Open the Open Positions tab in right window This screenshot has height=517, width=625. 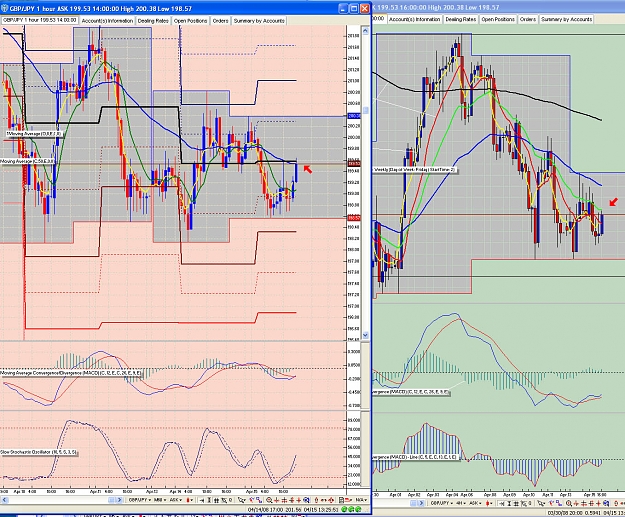pyautogui.click(x=498, y=19)
